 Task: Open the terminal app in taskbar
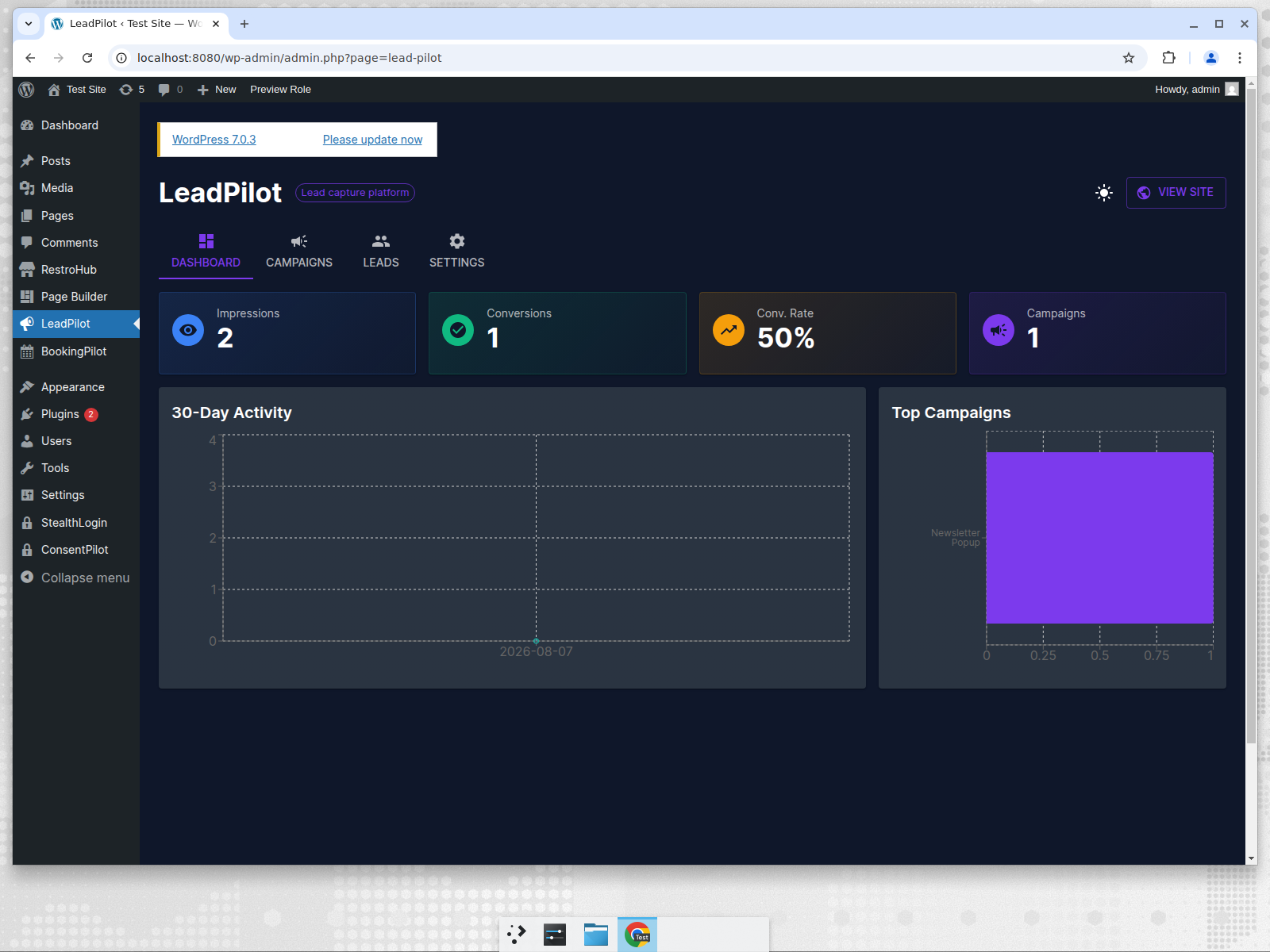tap(555, 935)
